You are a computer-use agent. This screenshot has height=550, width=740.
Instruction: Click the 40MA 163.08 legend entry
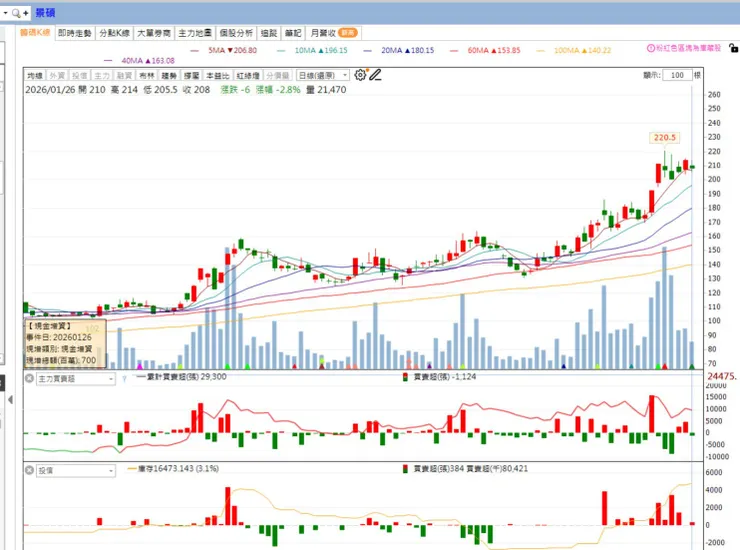click(139, 60)
